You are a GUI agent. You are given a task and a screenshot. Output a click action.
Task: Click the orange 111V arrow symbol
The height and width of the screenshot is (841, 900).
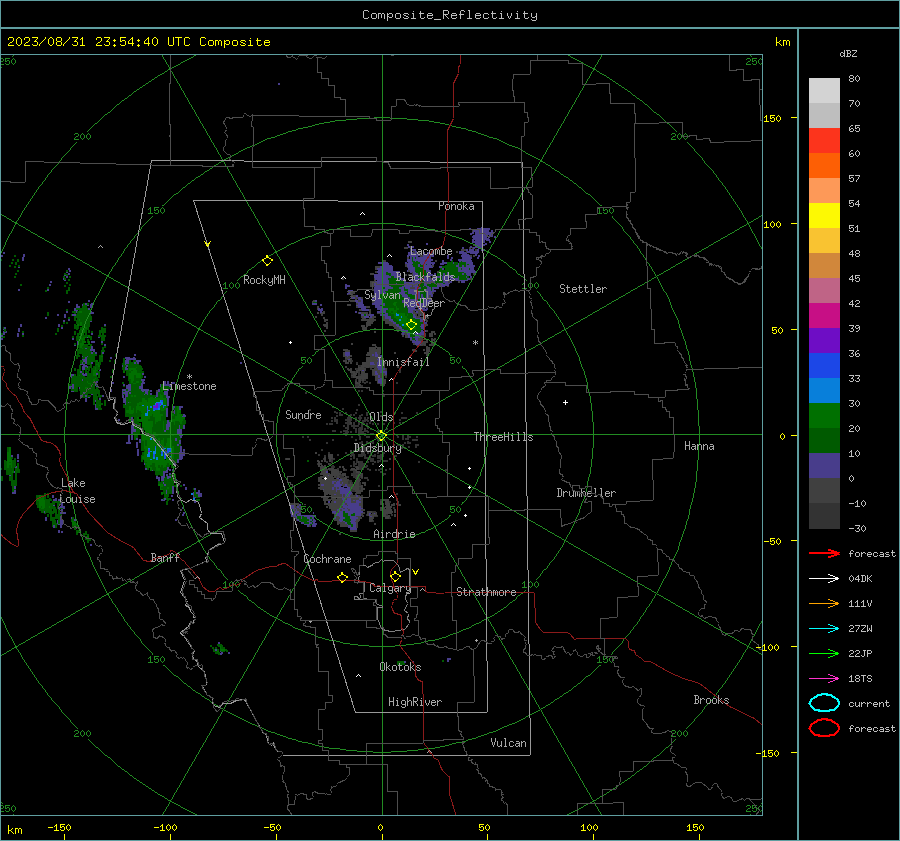[824, 603]
